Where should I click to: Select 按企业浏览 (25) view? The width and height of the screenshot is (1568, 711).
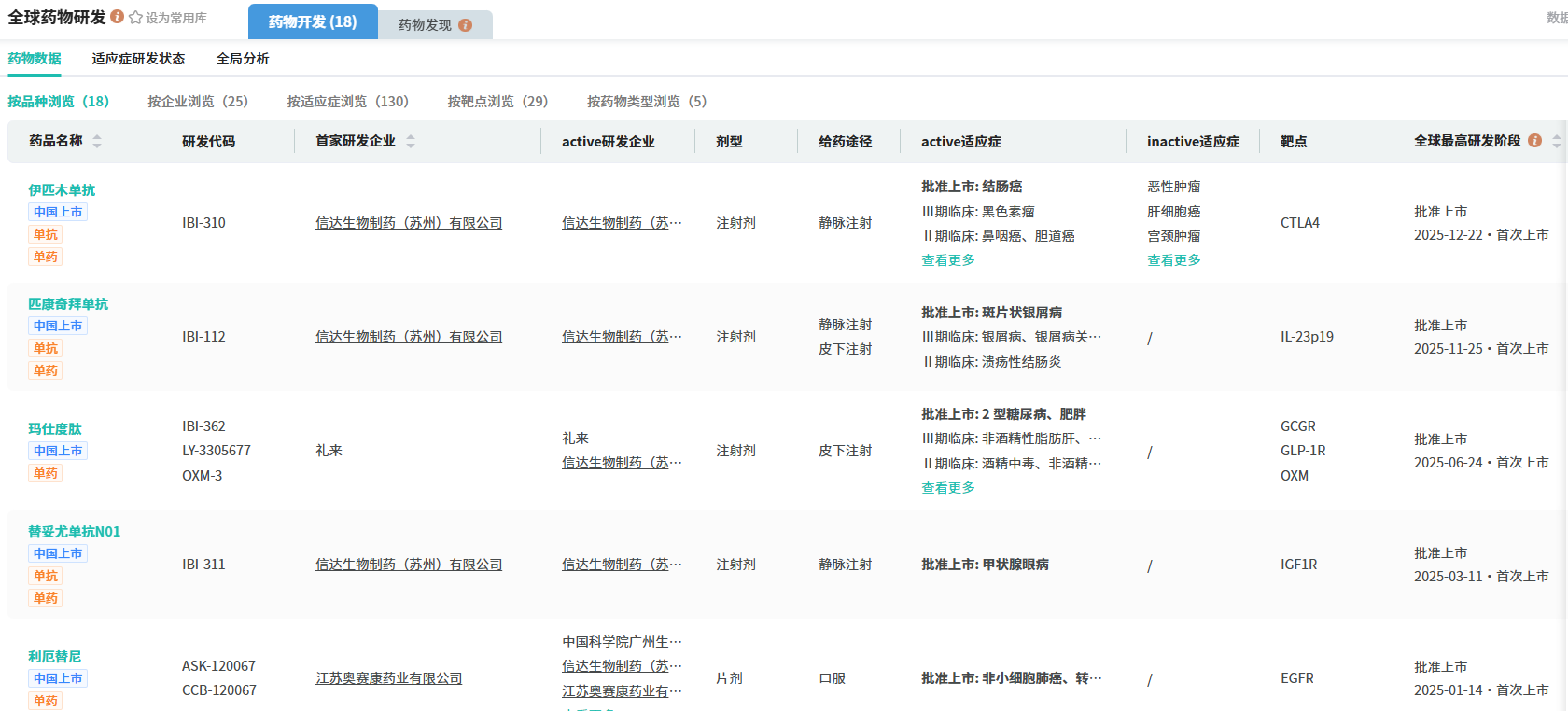[197, 102]
